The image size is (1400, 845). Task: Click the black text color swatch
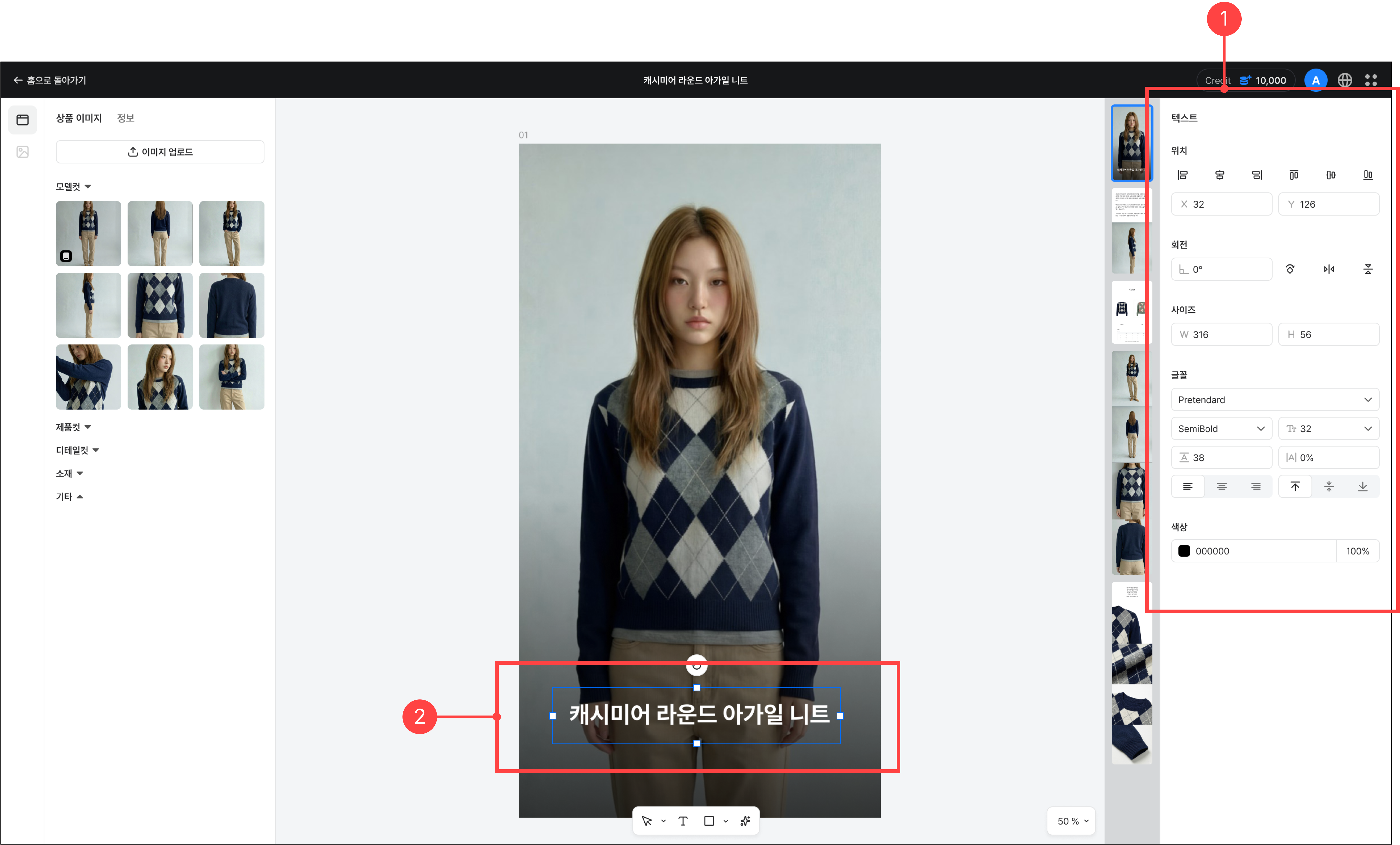click(1184, 551)
